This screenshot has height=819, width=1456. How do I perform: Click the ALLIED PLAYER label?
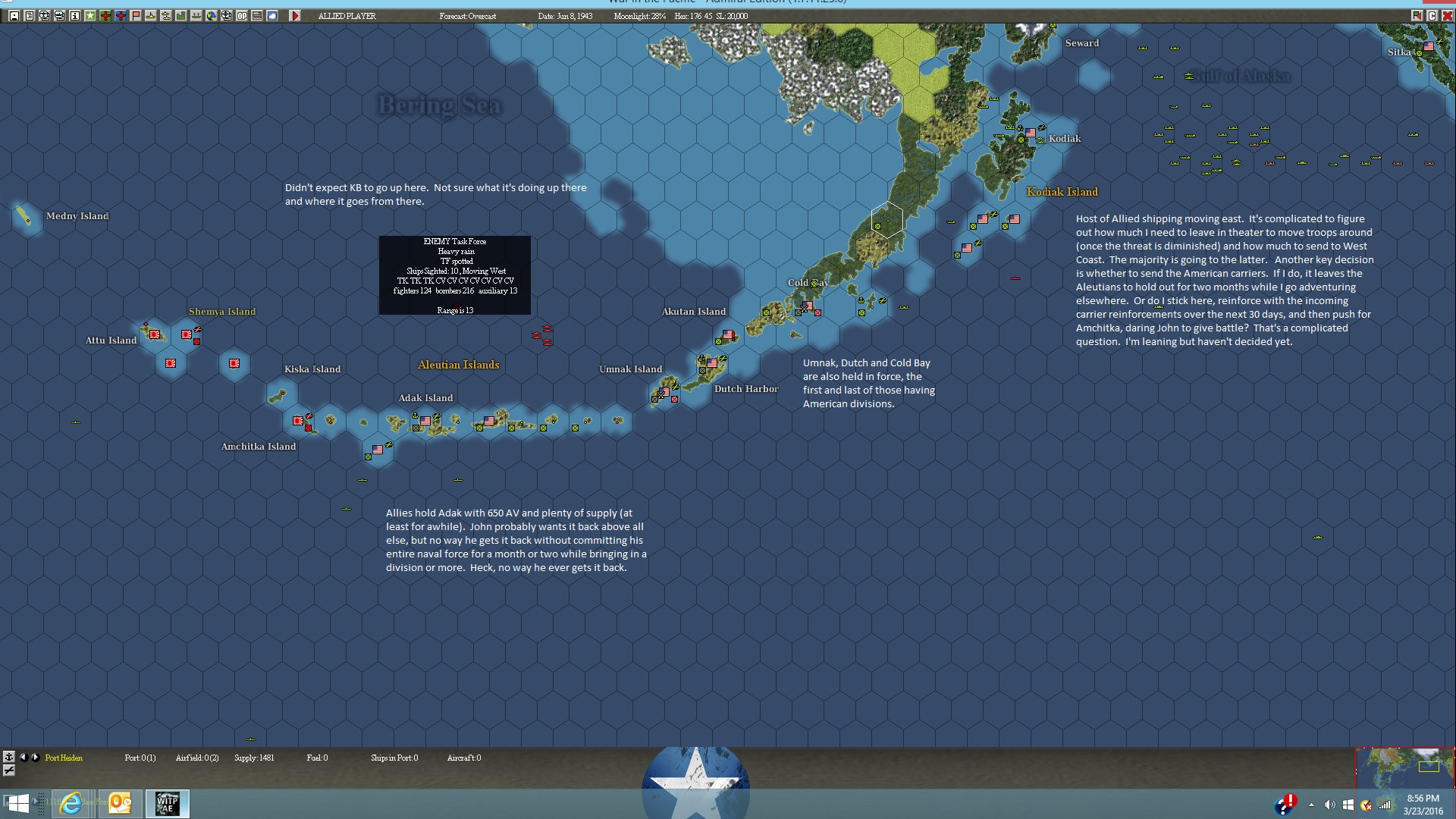347,16
